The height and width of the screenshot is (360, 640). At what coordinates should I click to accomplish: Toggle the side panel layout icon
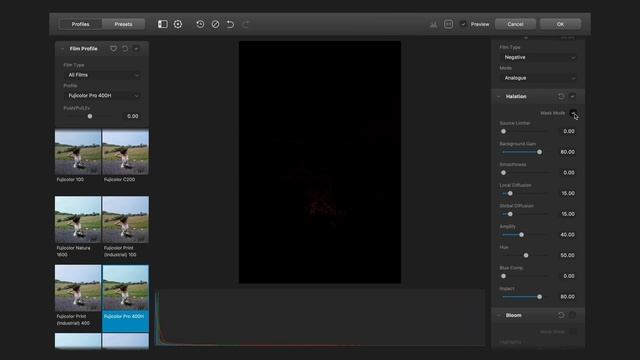click(162, 24)
